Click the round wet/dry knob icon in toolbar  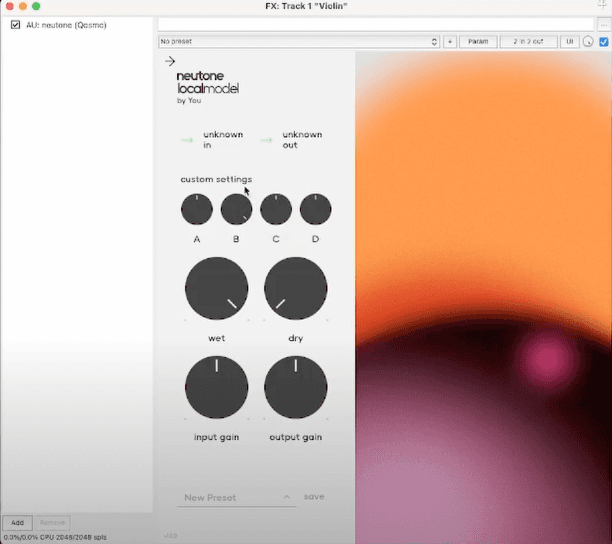click(x=588, y=41)
